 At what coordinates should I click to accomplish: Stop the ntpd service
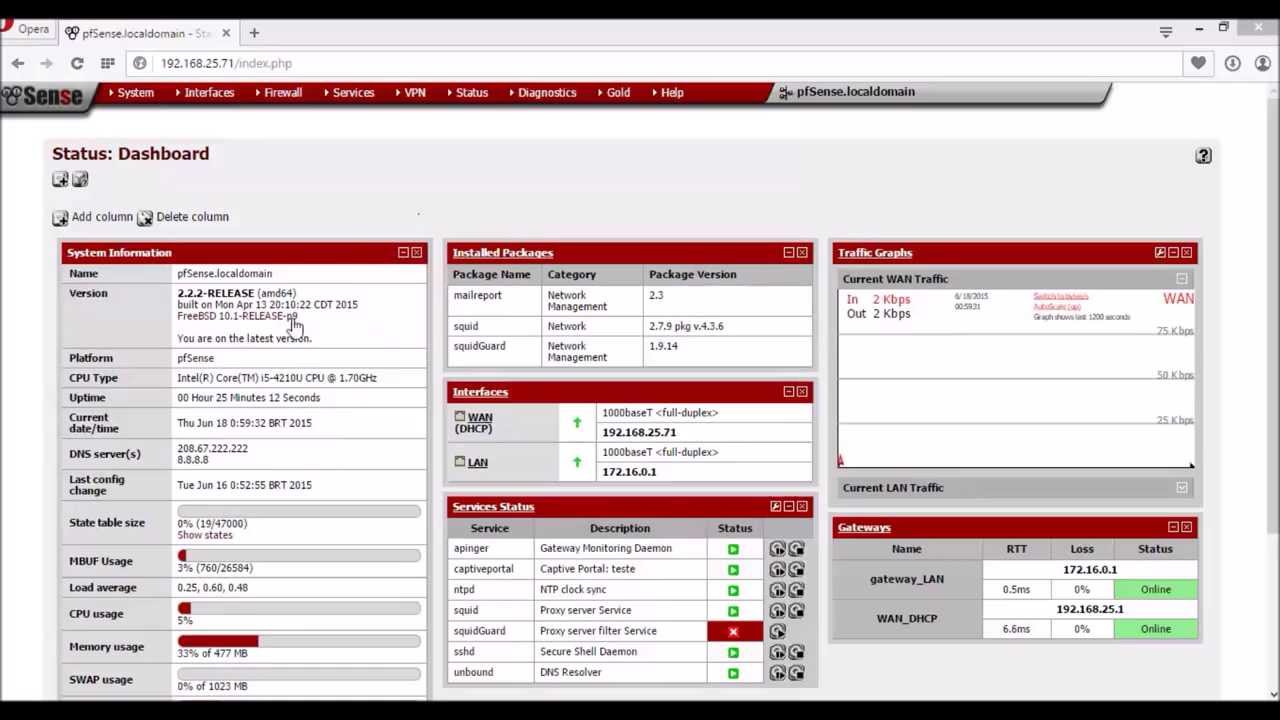click(x=796, y=590)
